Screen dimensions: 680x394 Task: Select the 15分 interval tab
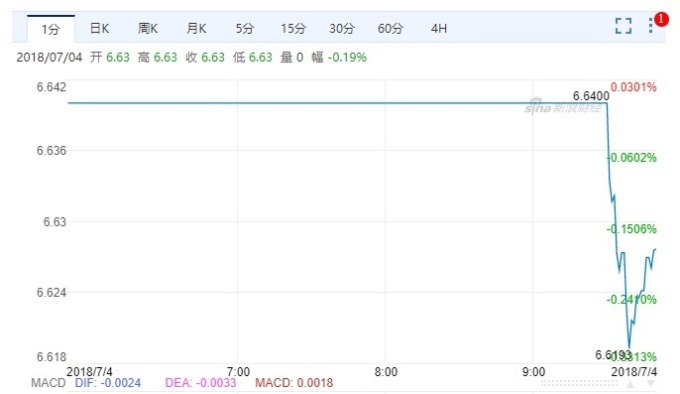click(x=293, y=29)
